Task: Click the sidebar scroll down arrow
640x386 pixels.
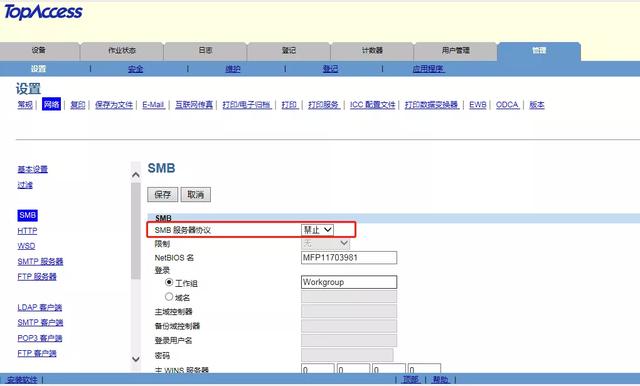Action: coord(136,359)
